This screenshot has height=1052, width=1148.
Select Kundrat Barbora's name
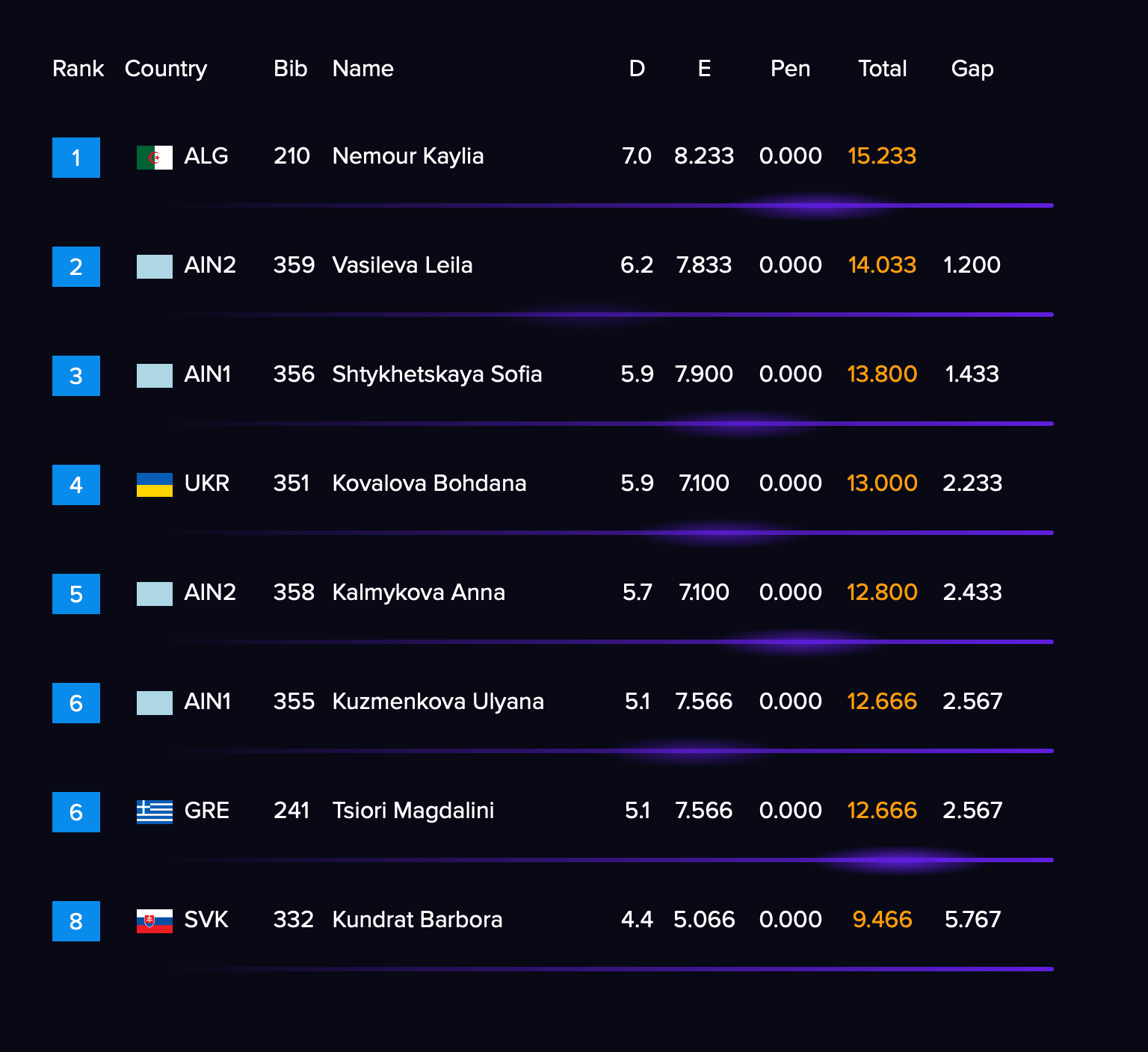[417, 920]
